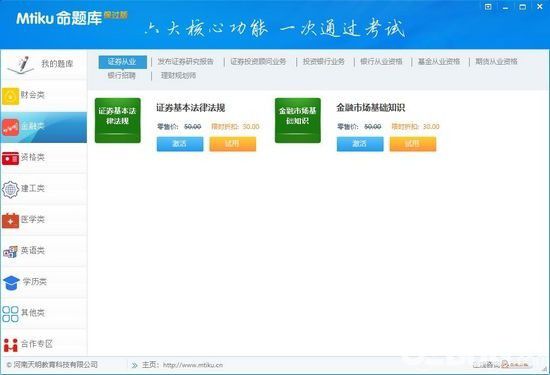The image size is (550, 375).
Task: Try 金融市场基础知识 with the 试用 button
Action: (413, 144)
